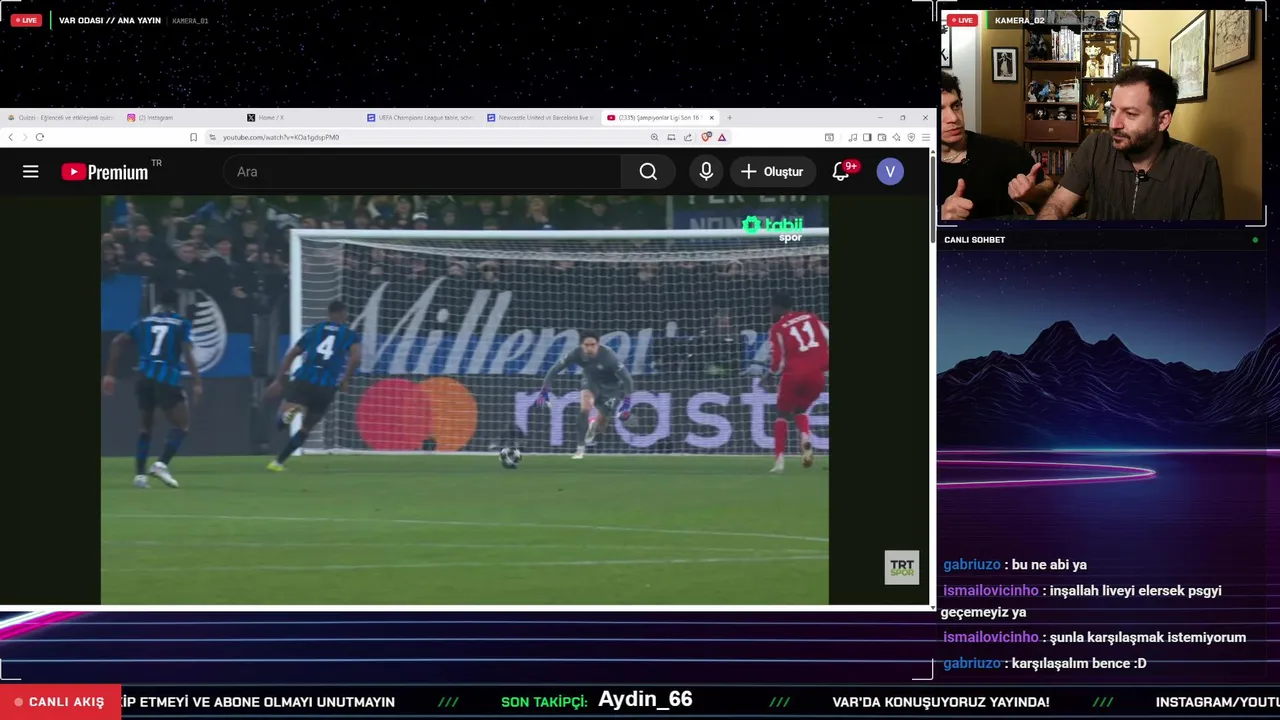Click chat username ismailovicinho on psgyi message
Viewport: 1280px width, 720px height.
pyautogui.click(x=990, y=591)
